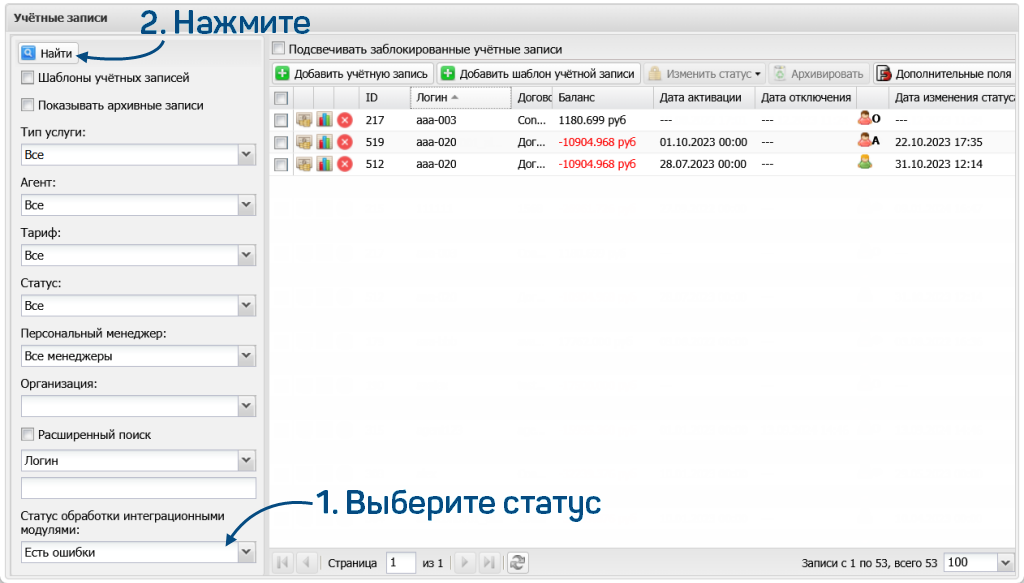Toggle 'Показывать архивные записи' checkbox
Image resolution: width=1024 pixels, height=583 pixels.
click(28, 105)
